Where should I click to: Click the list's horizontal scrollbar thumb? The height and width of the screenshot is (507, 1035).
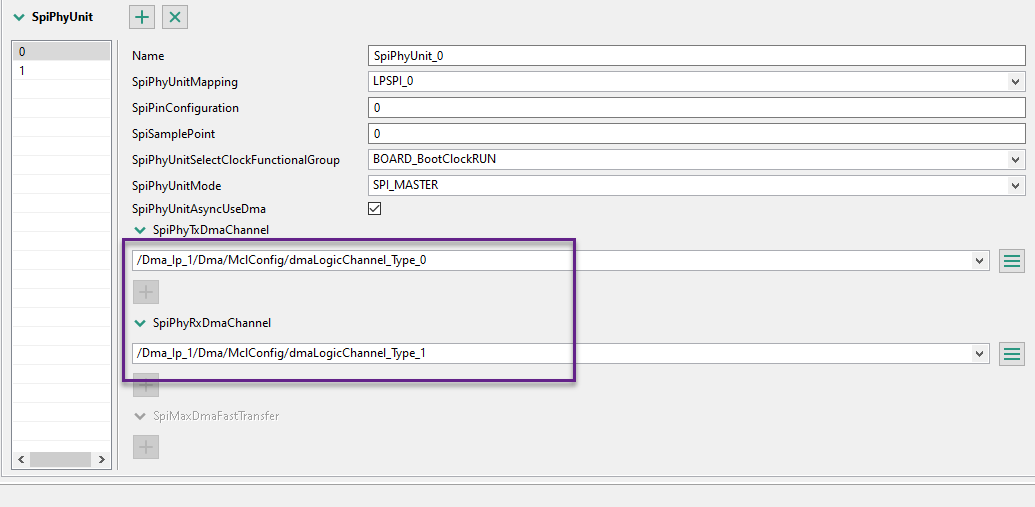59,460
